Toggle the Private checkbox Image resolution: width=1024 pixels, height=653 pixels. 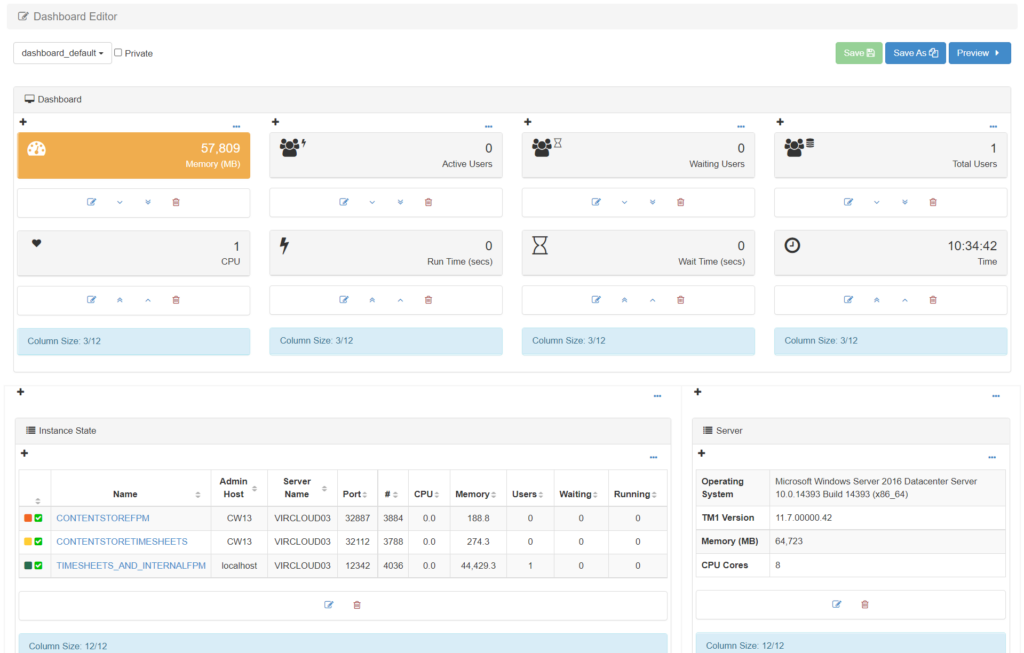pos(118,53)
